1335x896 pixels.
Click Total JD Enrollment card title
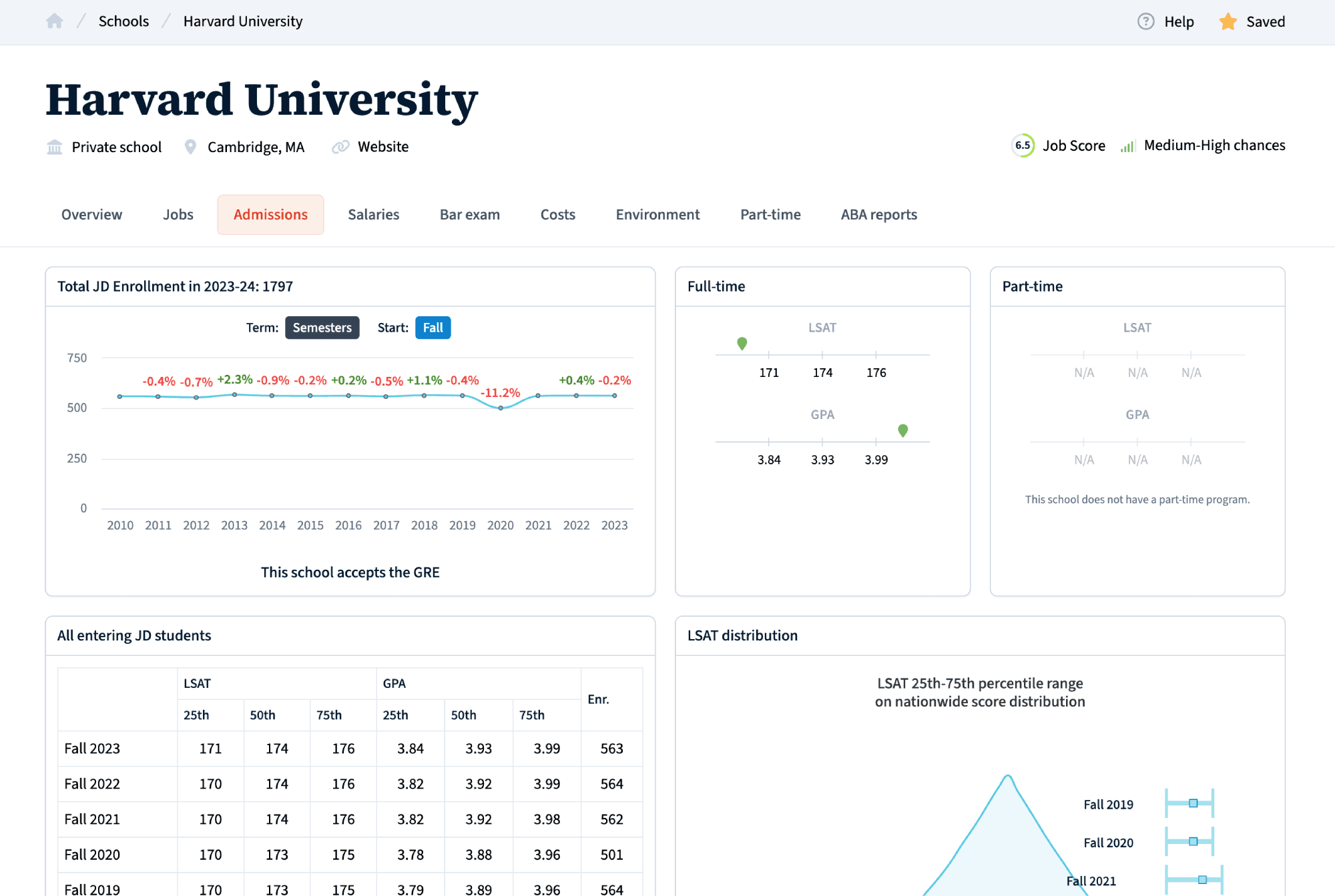pyautogui.click(x=175, y=286)
